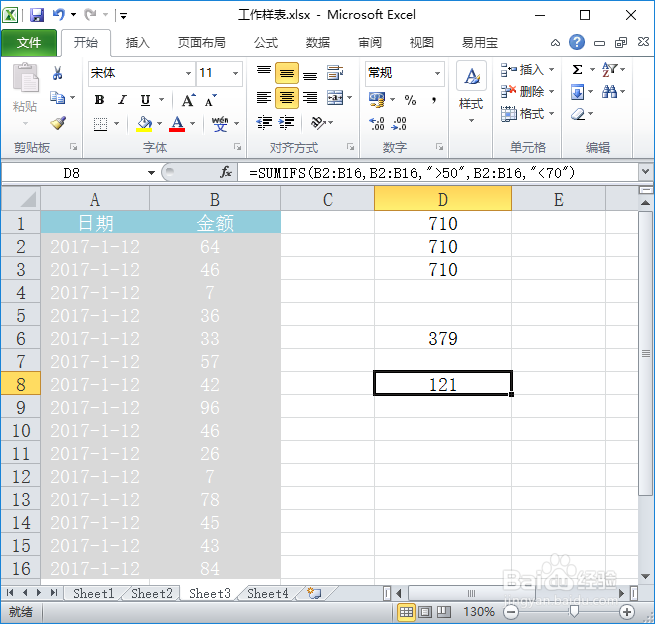Click the AutoSum sigma icon
The image size is (655, 624).
pyautogui.click(x=577, y=69)
